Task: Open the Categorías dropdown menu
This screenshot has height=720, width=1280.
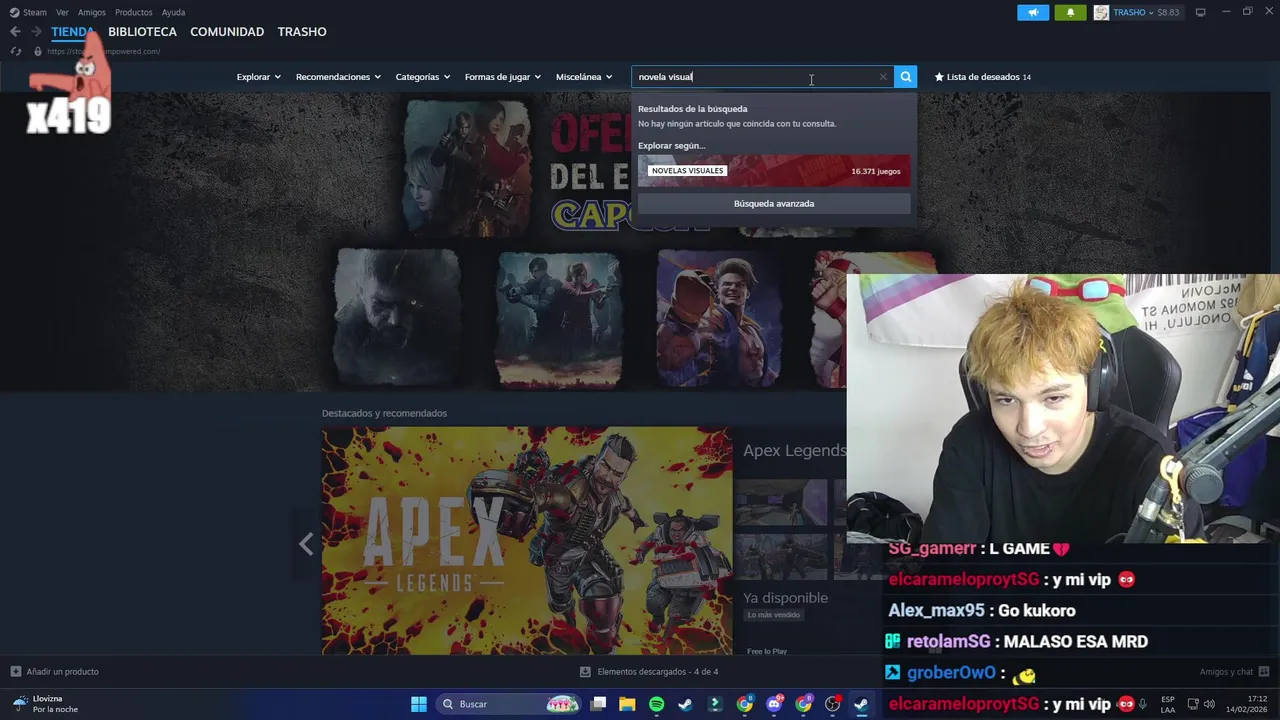Action: tap(422, 77)
